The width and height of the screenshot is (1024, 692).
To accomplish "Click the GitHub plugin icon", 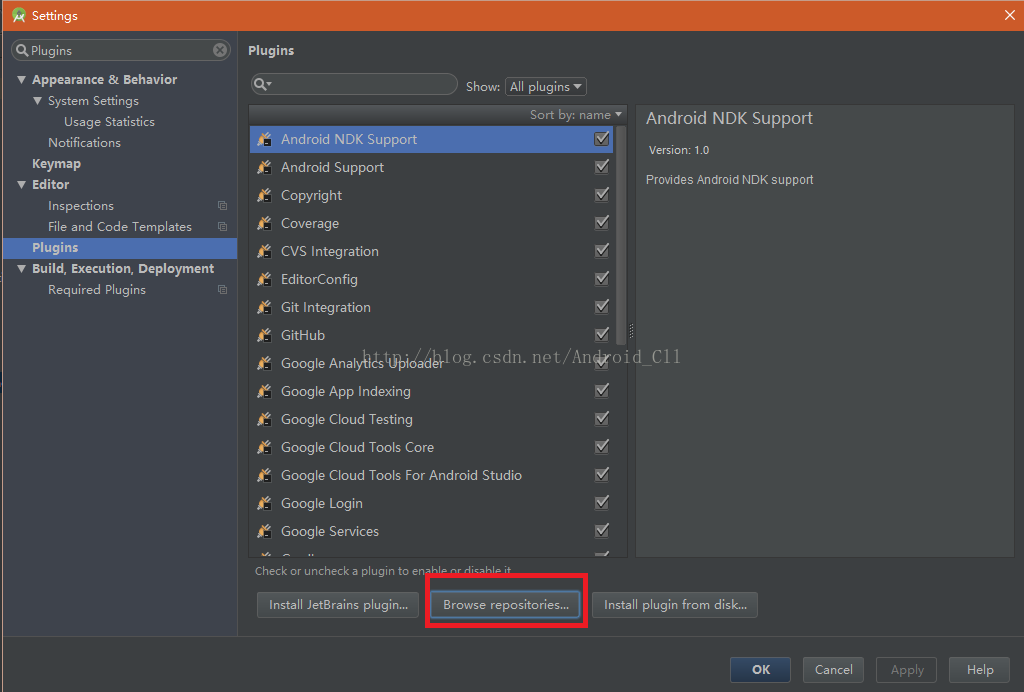I will tap(264, 335).
